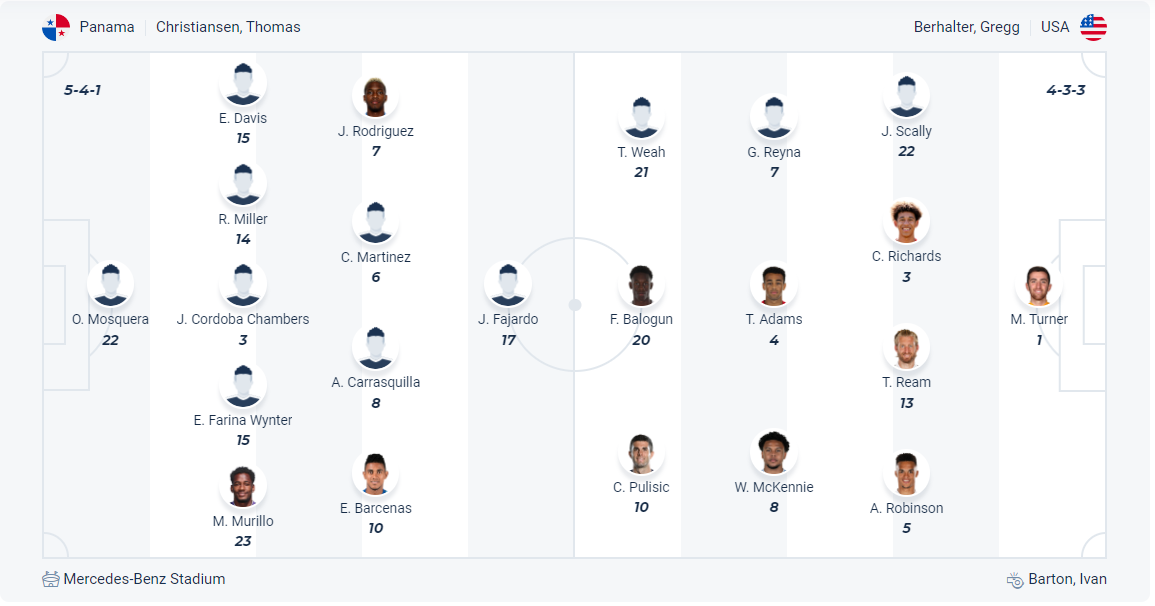
Task: Select W. McKennie's player photo
Action: click(774, 454)
